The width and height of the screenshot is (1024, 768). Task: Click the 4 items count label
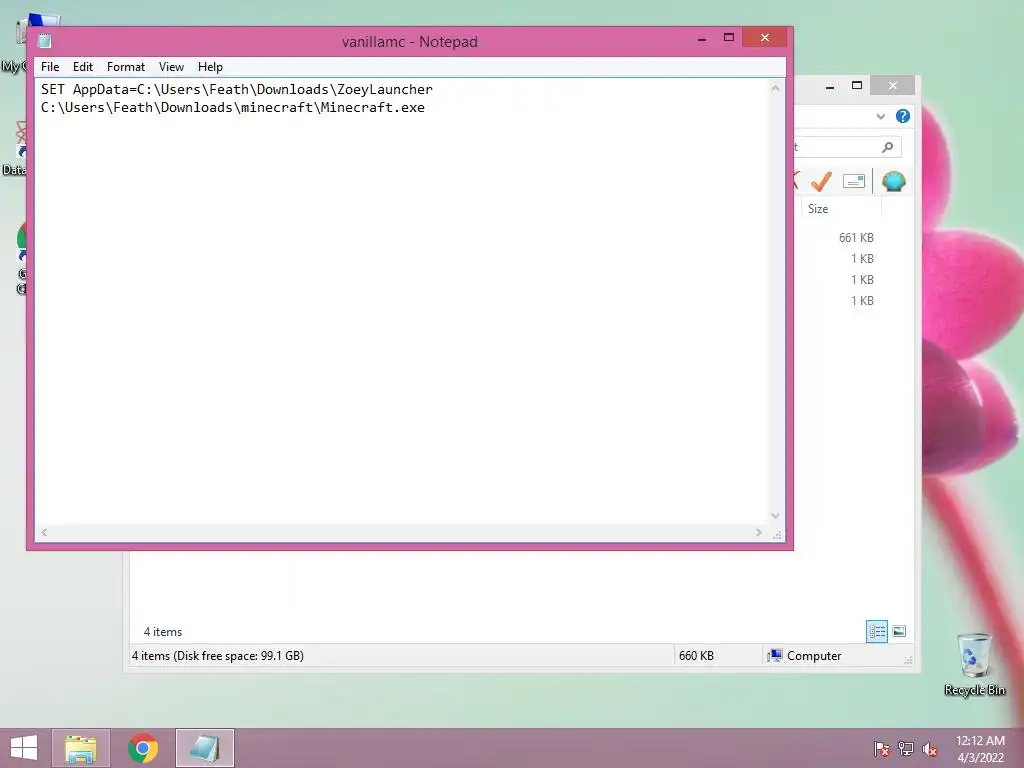[163, 632]
